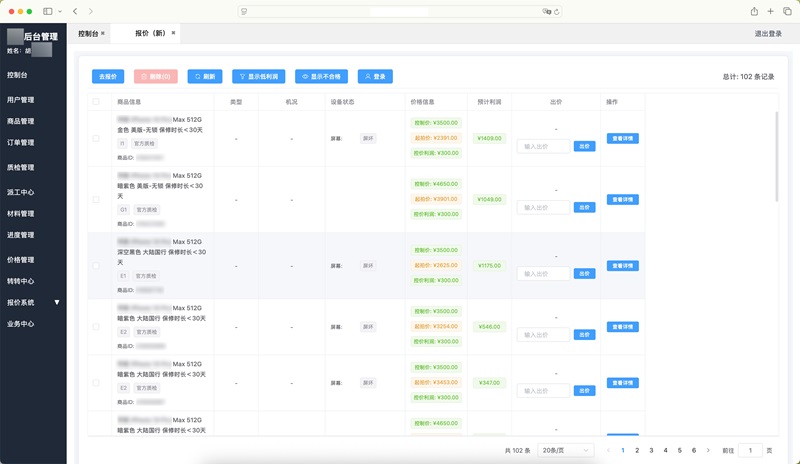
Task: Expand the 报价系统 sidebar menu
Action: pos(33,302)
